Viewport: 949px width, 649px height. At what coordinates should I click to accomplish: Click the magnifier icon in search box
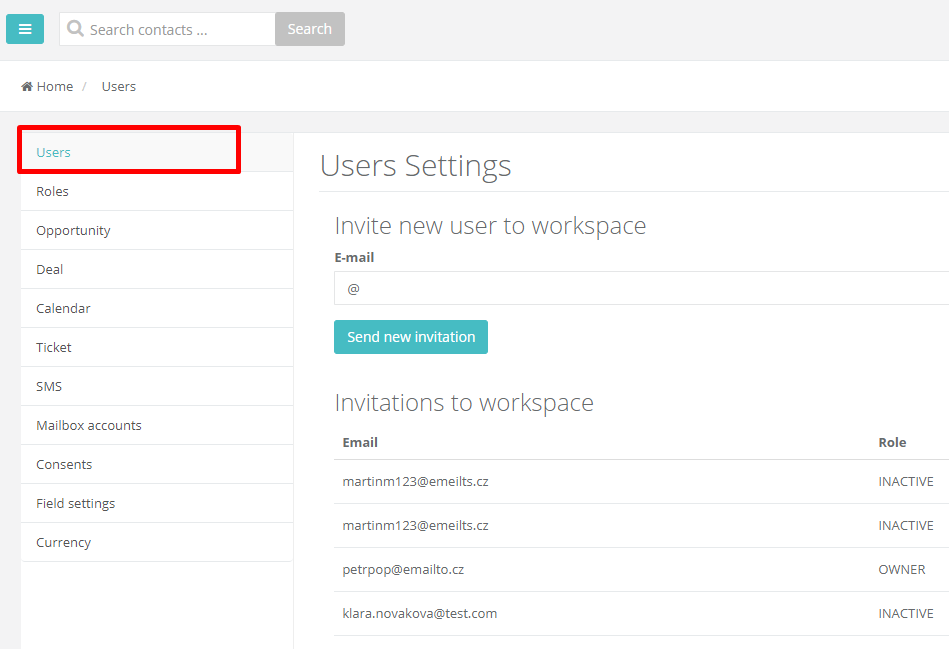(75, 28)
